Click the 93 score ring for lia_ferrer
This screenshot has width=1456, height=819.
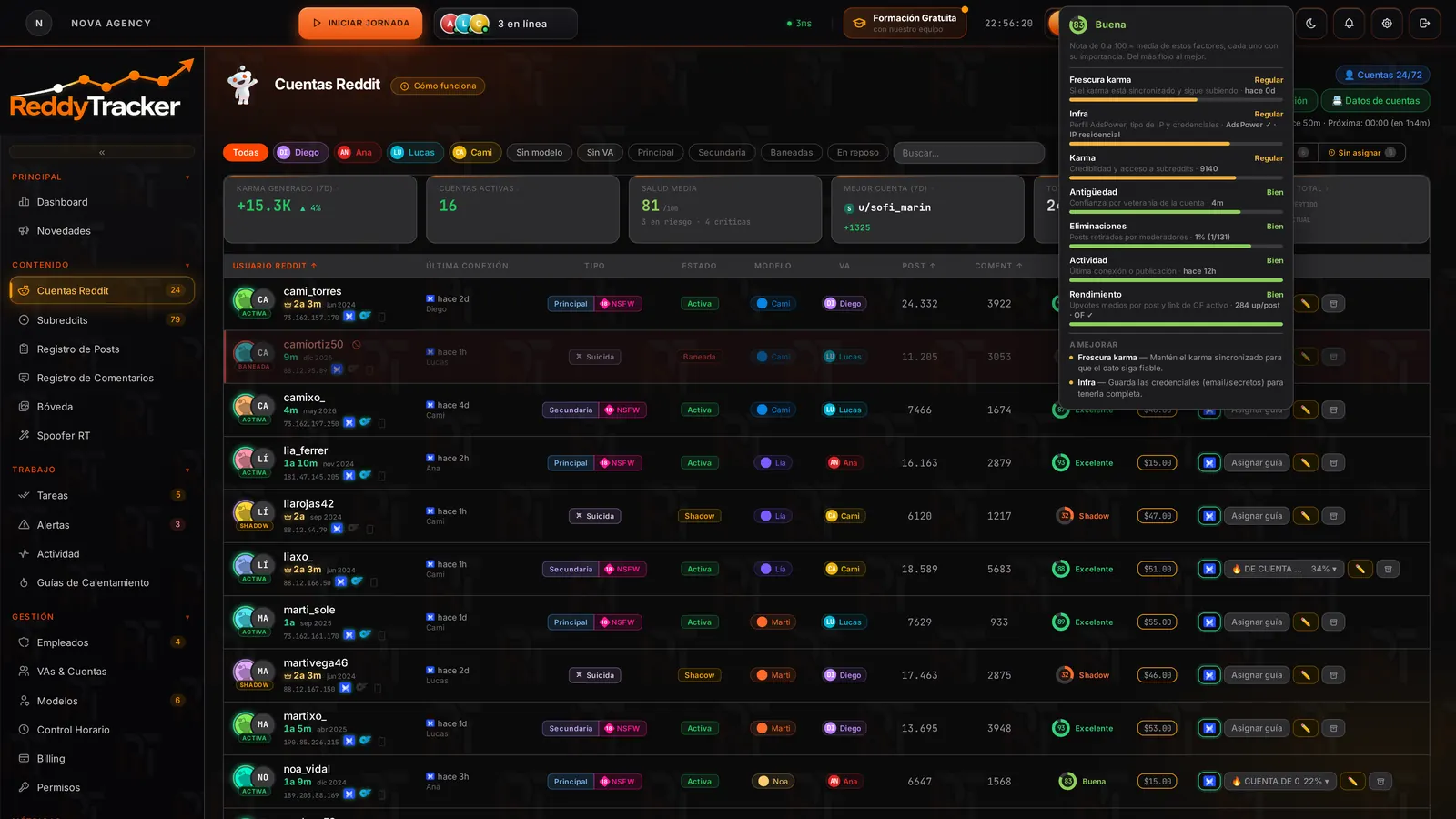pyautogui.click(x=1060, y=463)
